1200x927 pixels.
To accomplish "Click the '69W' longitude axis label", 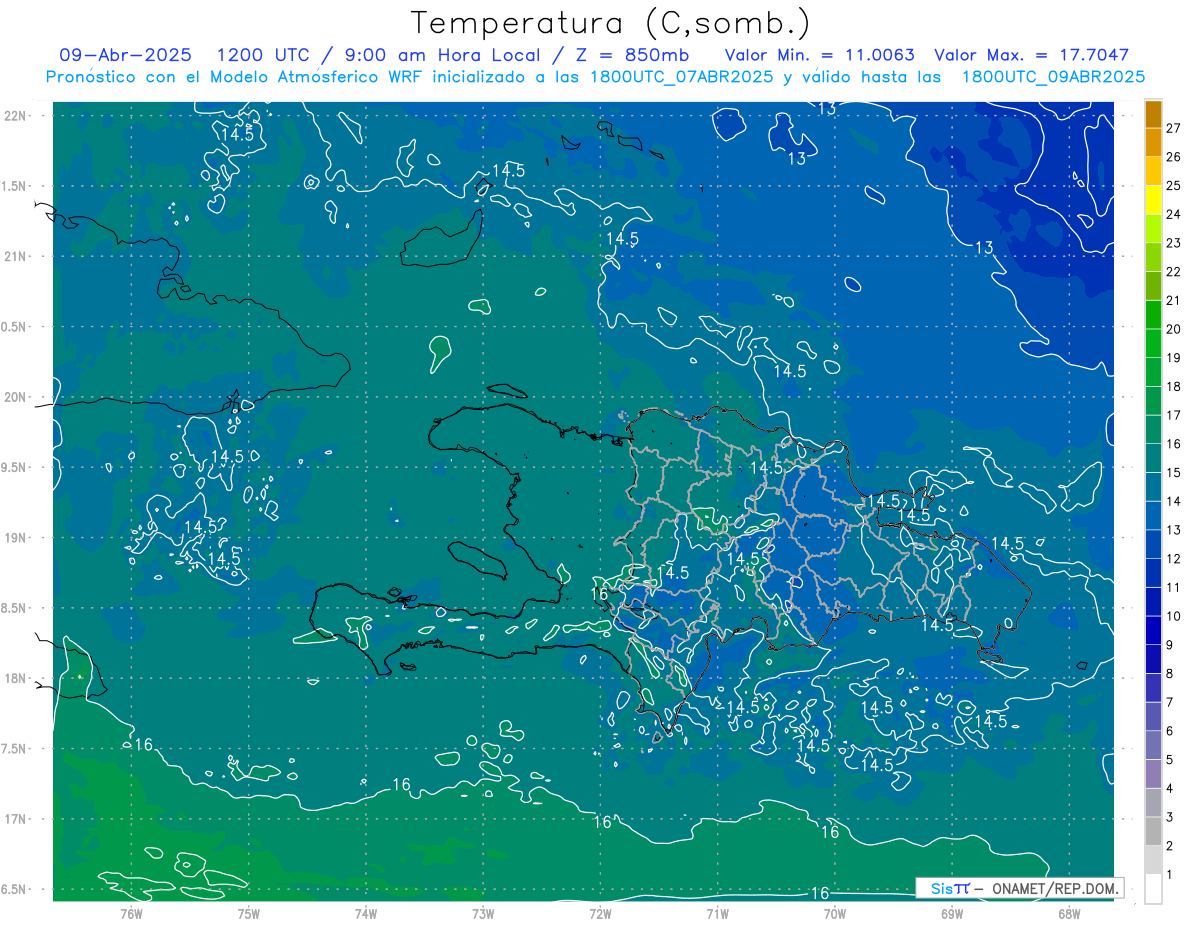I will (x=952, y=913).
